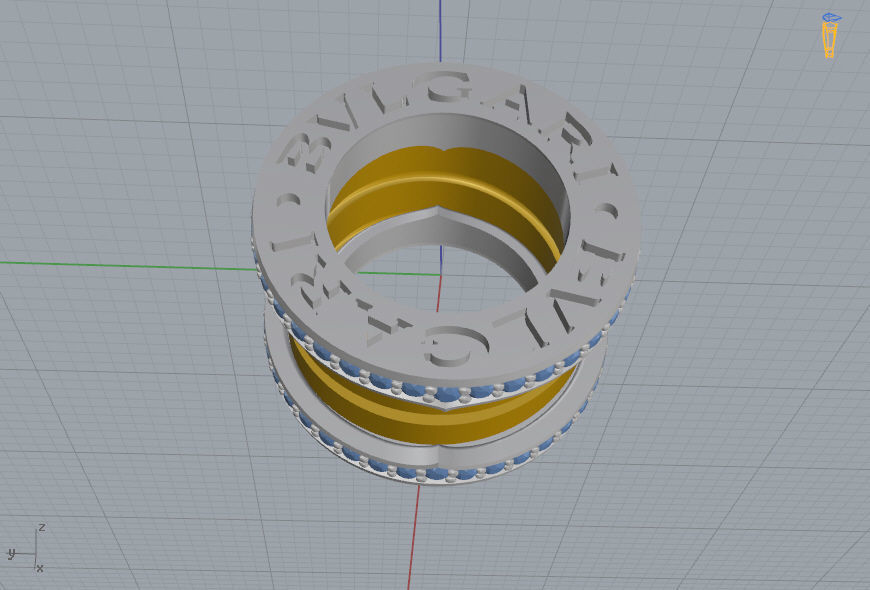Image resolution: width=870 pixels, height=590 pixels.
Task: Select the yellow-and-blue wireframe light object
Action: click(829, 36)
